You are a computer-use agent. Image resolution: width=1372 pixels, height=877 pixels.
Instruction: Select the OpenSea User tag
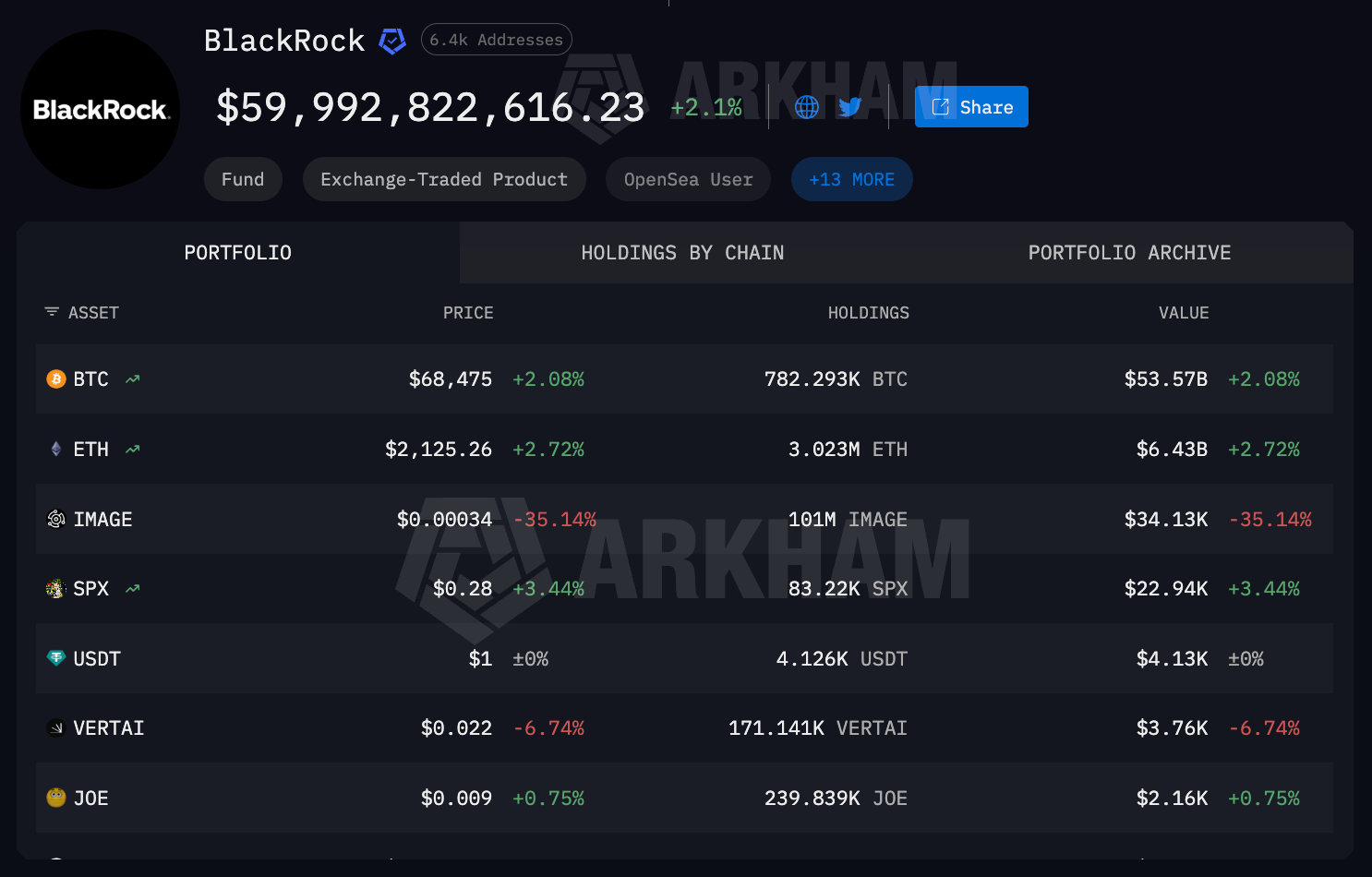(x=689, y=179)
